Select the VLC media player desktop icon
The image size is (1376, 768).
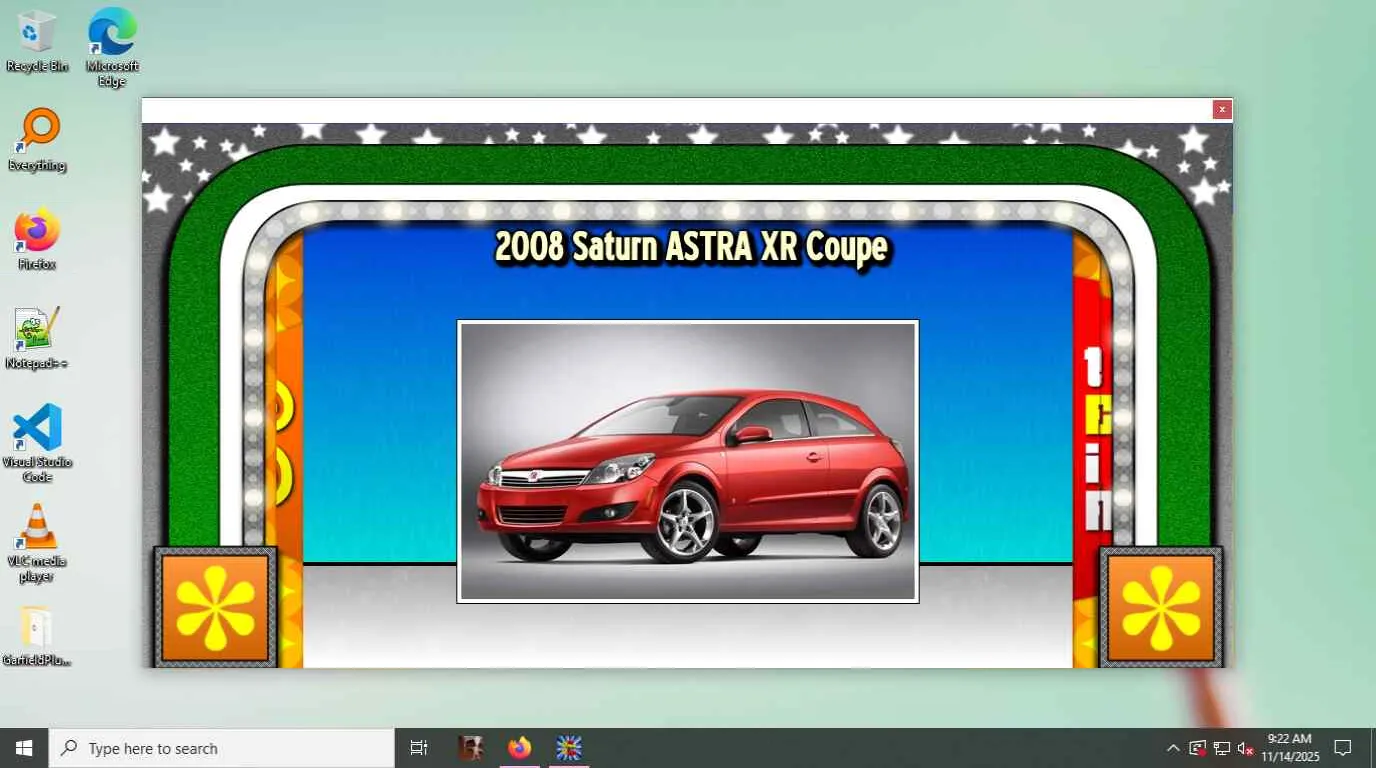37,543
